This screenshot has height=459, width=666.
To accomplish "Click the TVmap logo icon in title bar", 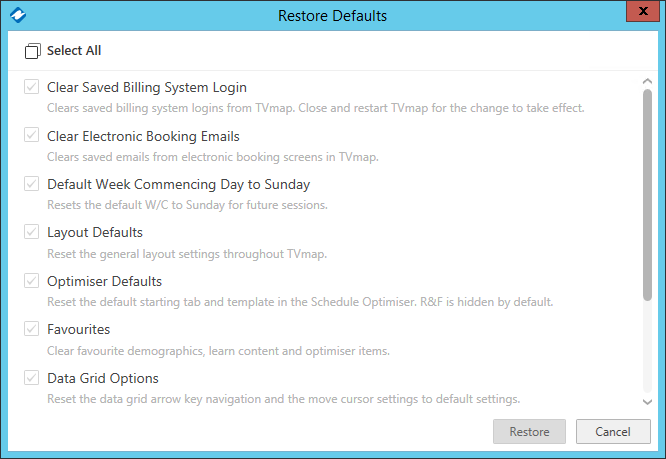I will coord(18,15).
